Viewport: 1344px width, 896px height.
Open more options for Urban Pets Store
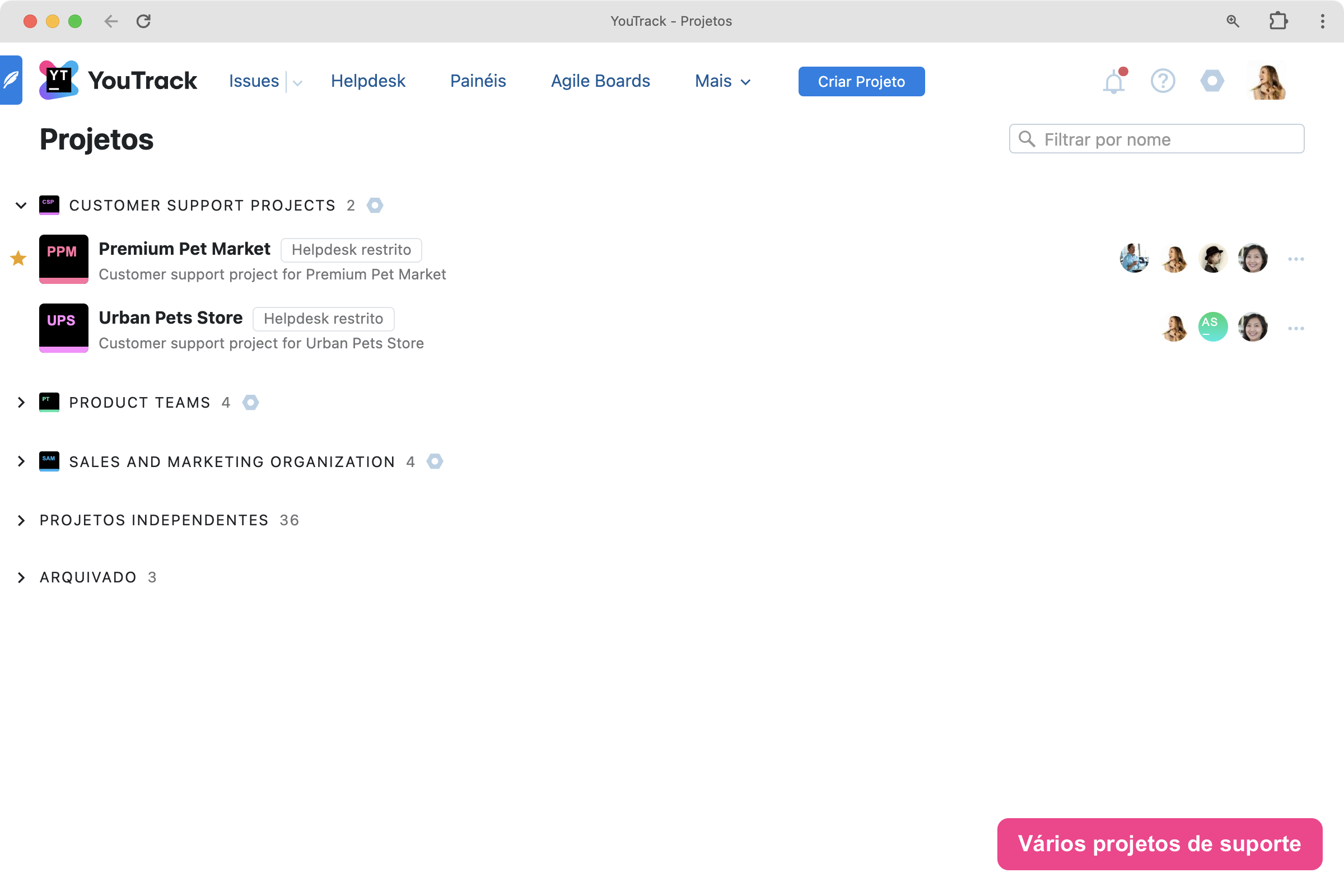point(1295,329)
